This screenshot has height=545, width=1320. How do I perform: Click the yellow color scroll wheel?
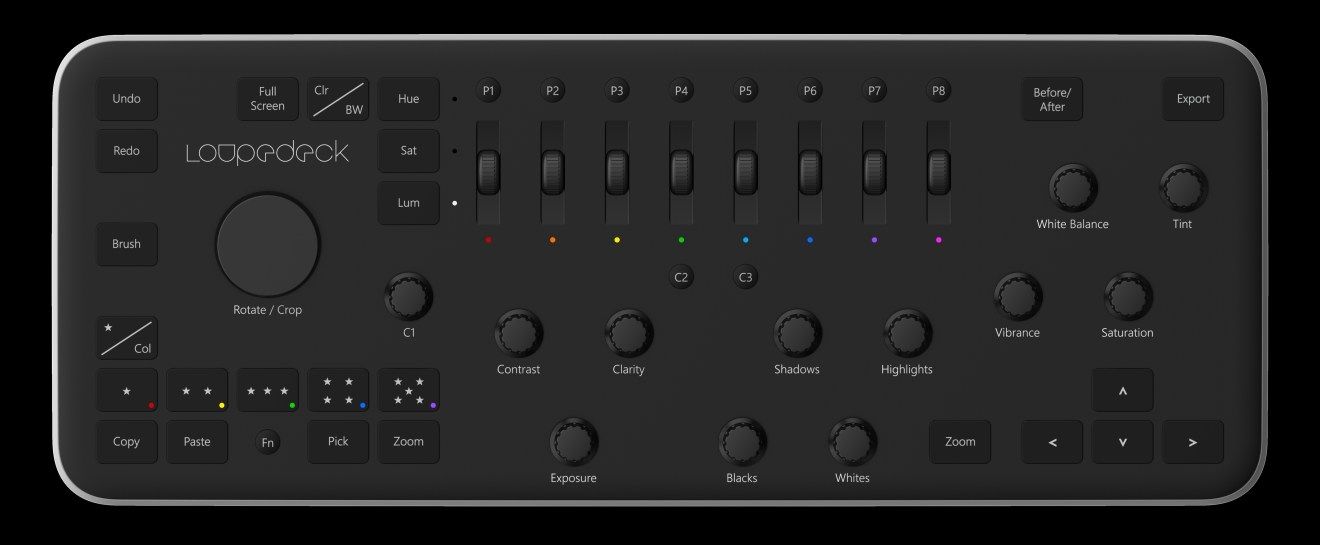(x=617, y=172)
